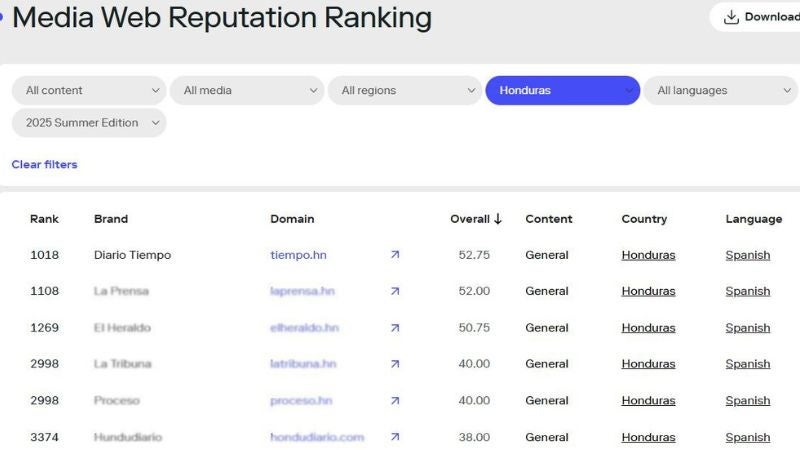Click the Country column header
The width and height of the screenshot is (800, 450).
tap(644, 219)
